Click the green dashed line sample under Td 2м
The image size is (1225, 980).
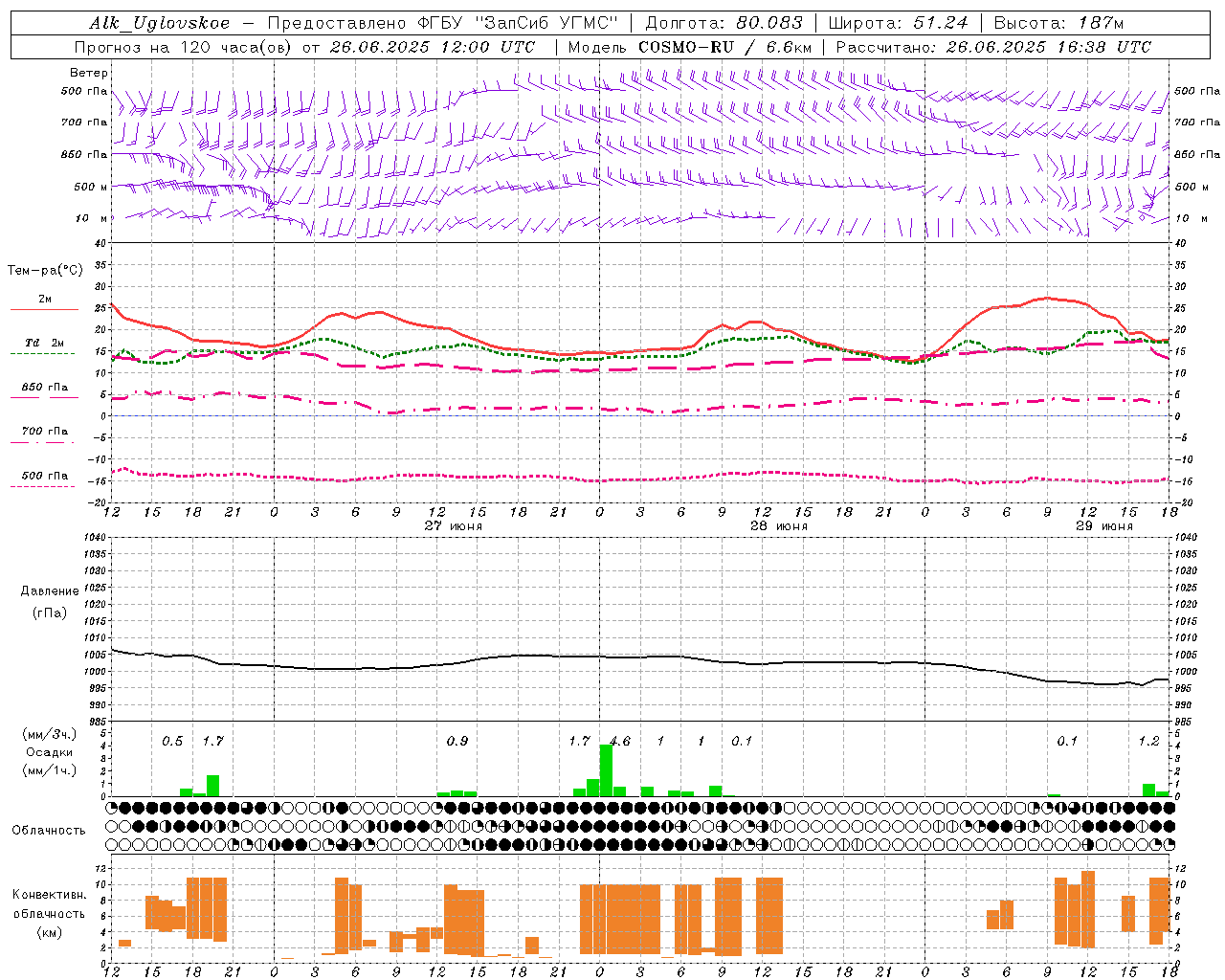42,354
